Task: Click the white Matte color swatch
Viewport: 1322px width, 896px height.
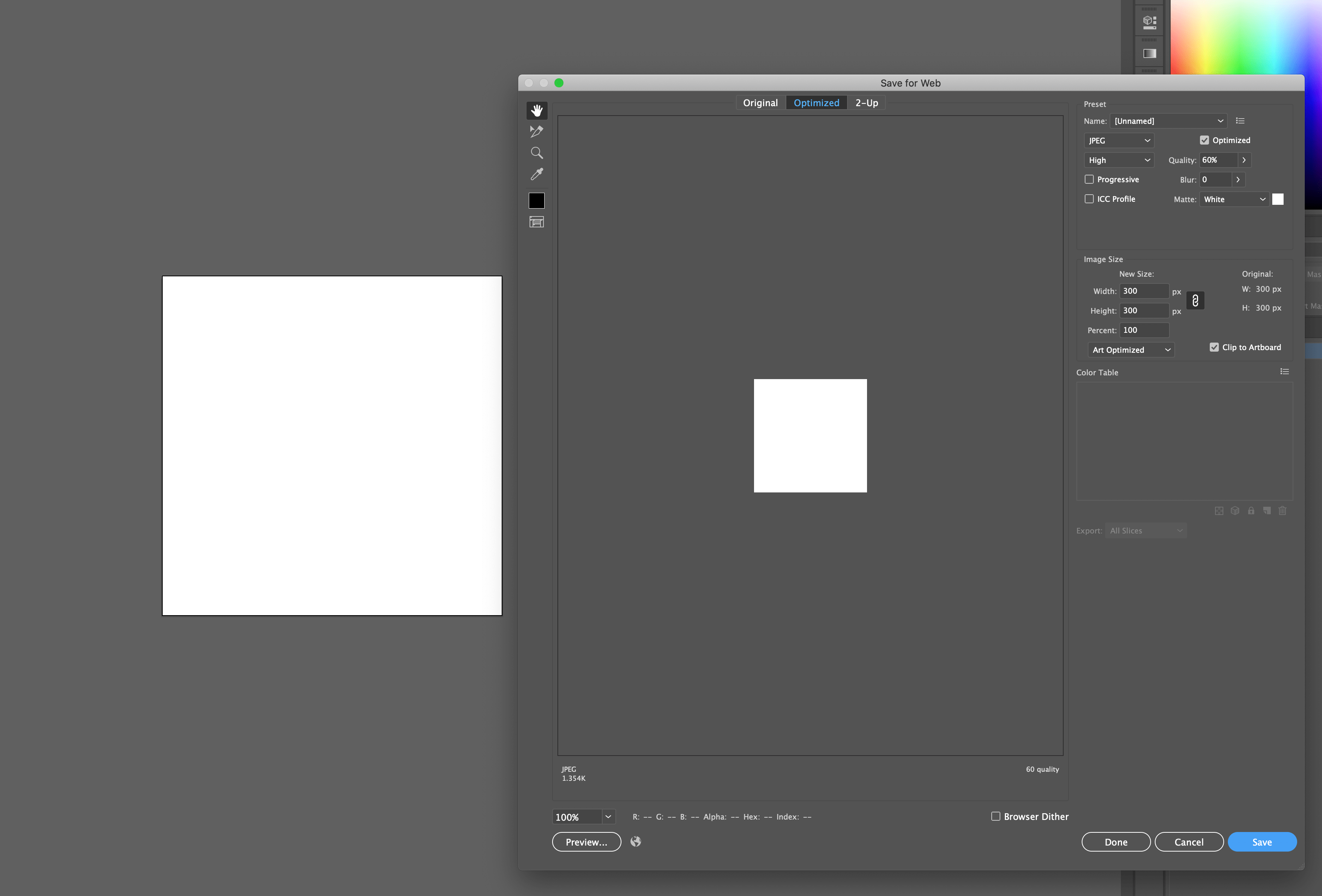Action: (1278, 199)
